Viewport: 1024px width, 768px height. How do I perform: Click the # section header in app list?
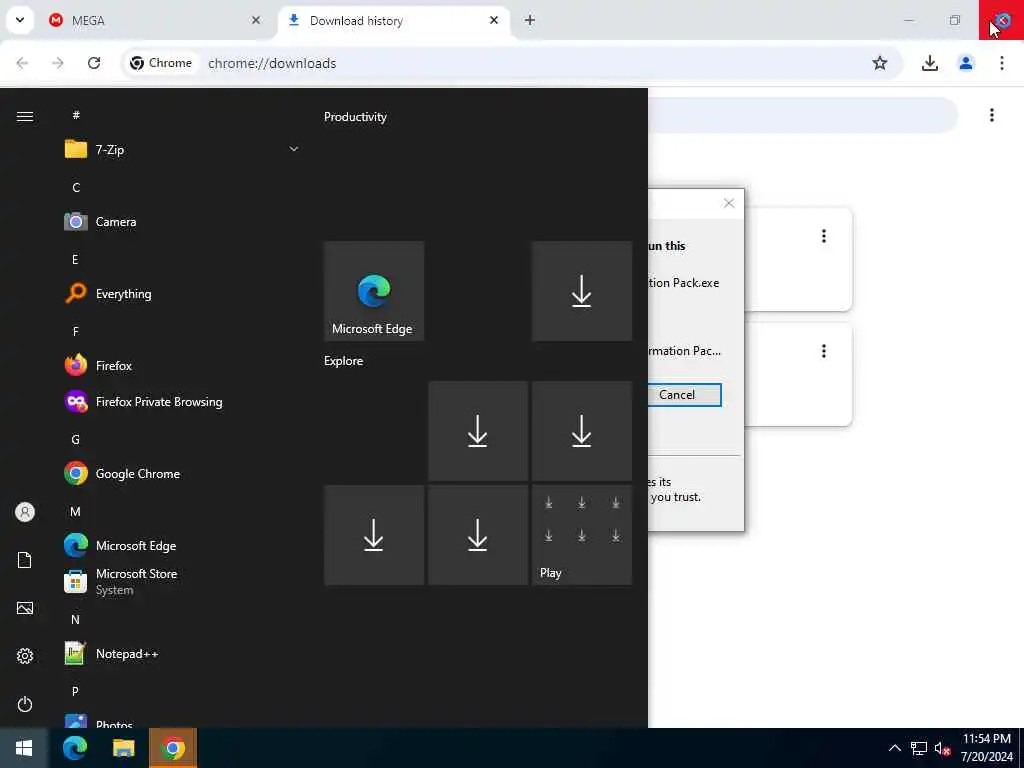coord(76,116)
